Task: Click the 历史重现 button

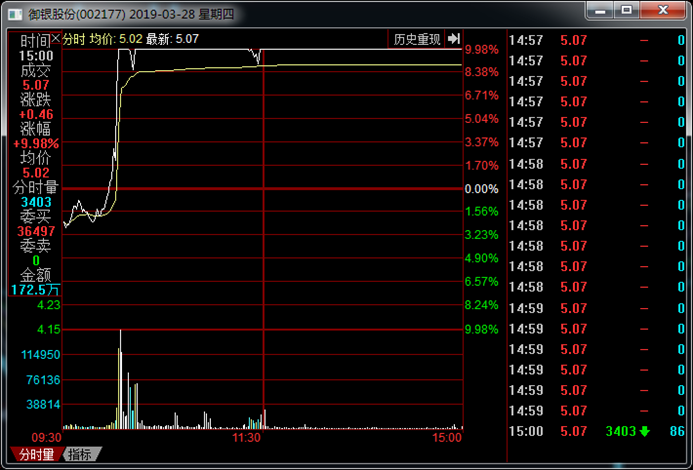Action: coord(416,39)
